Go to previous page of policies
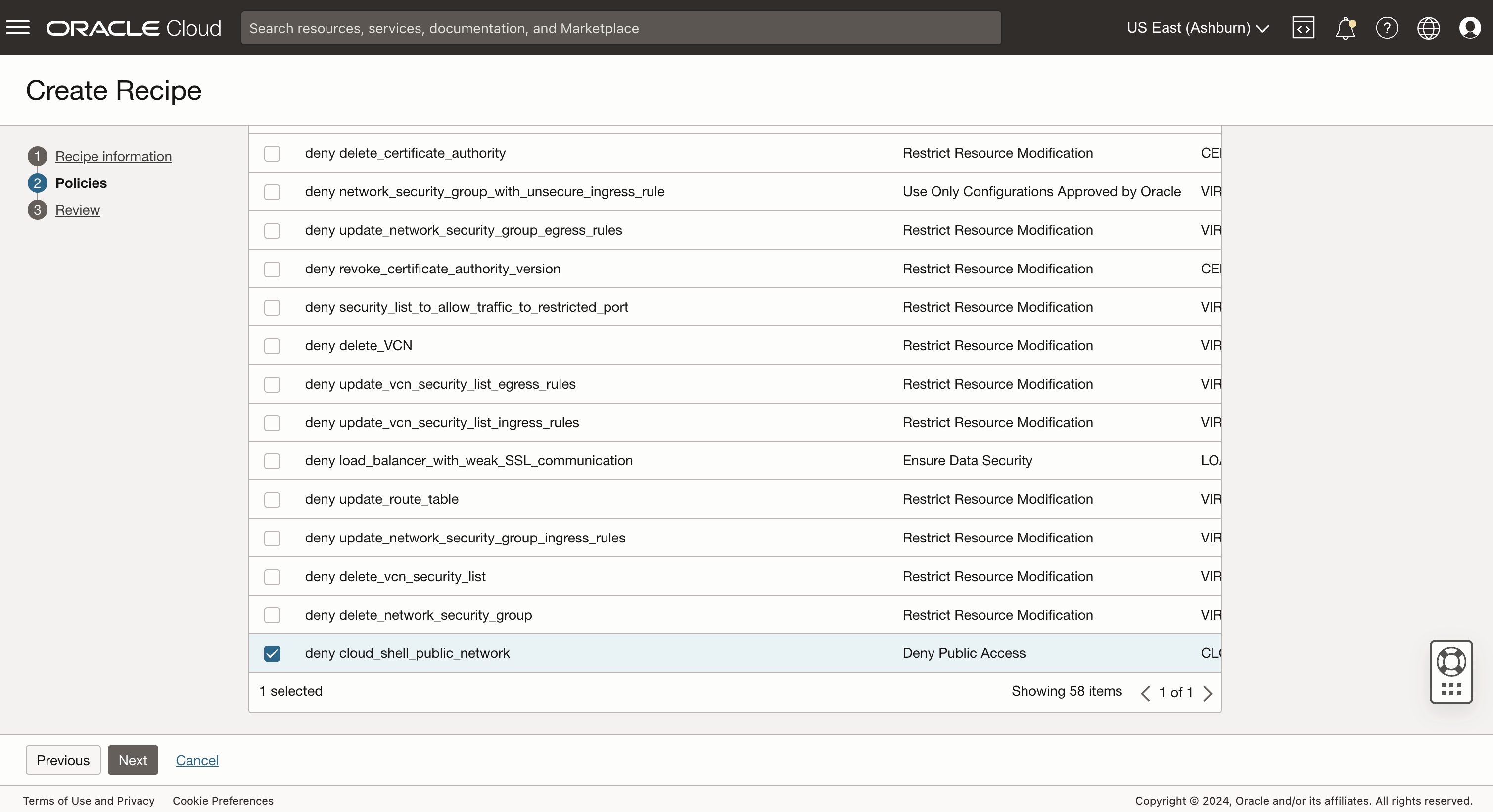Image resolution: width=1493 pixels, height=812 pixels. click(x=1145, y=693)
